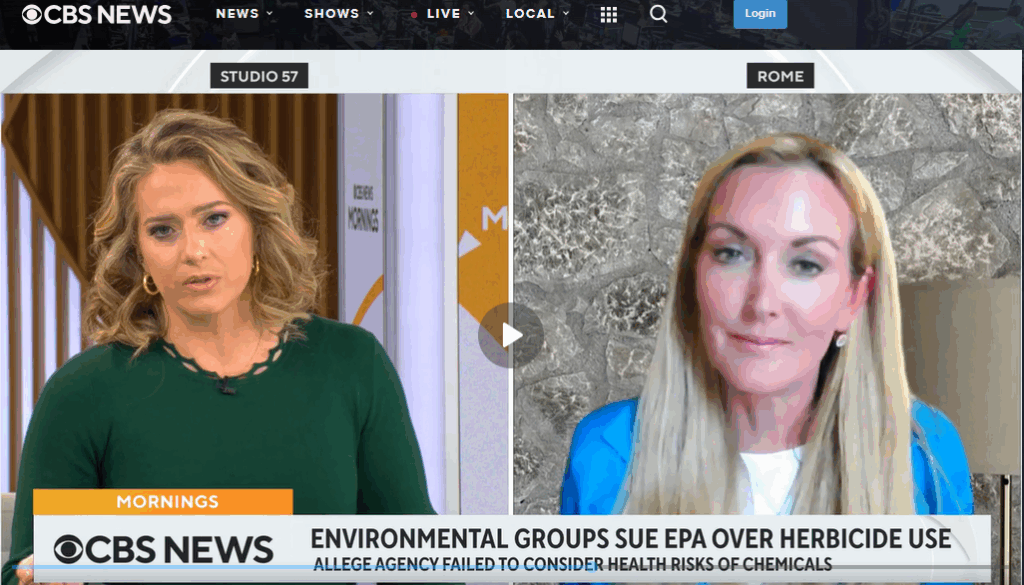
Task: Expand the News dropdown arrow
Action: tap(270, 14)
